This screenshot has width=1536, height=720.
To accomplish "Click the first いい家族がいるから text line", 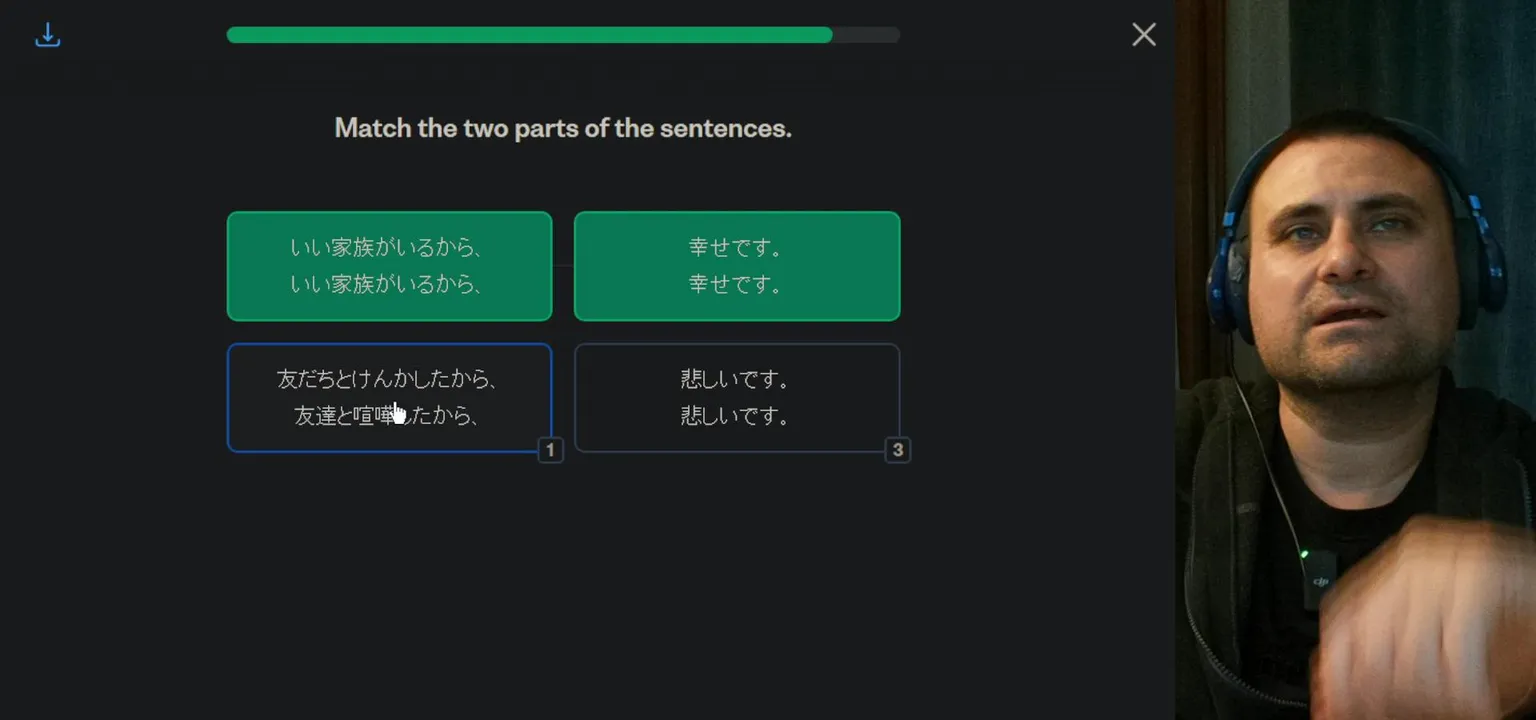I will (x=388, y=248).
